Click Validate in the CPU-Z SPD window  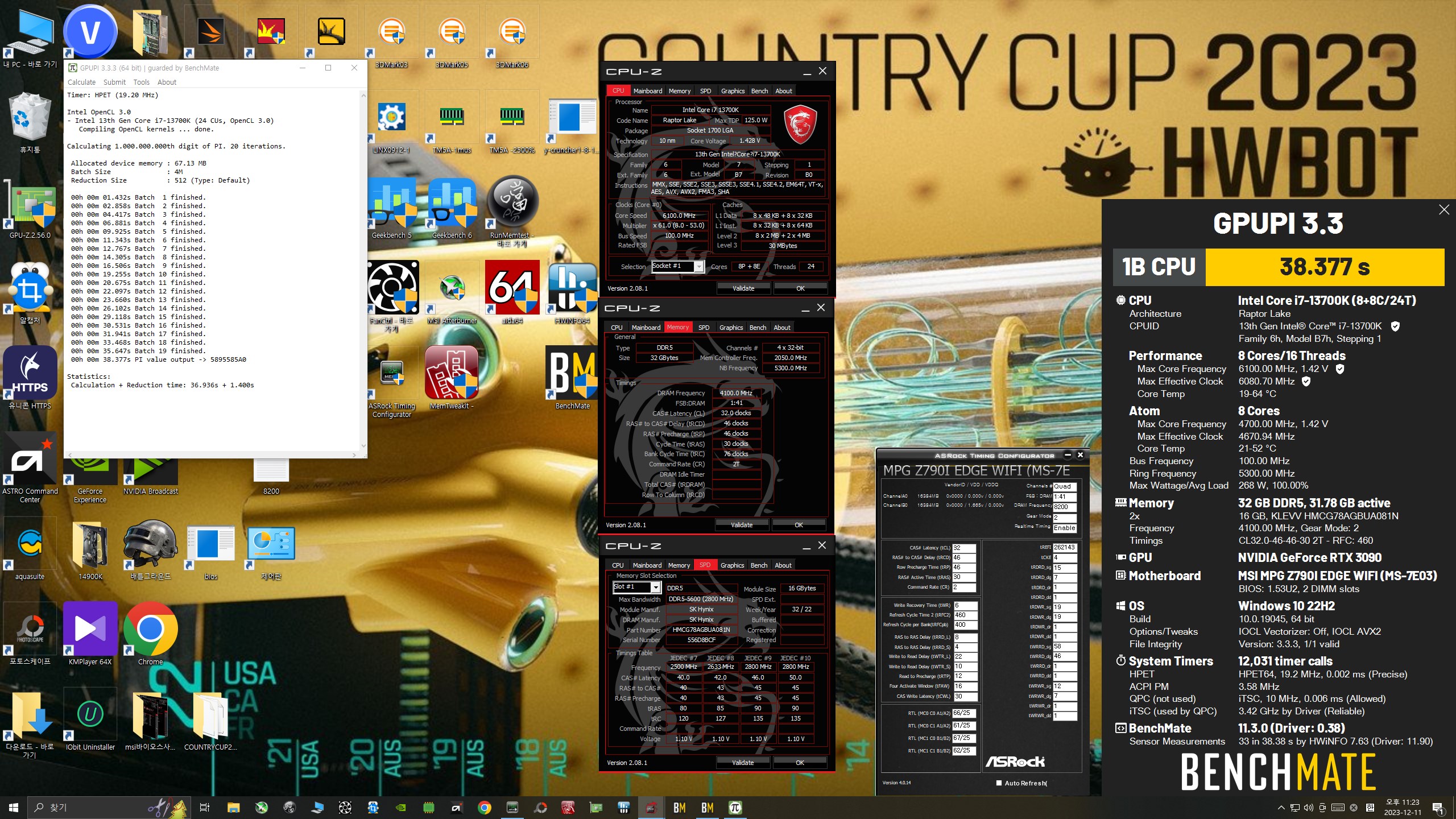click(742, 763)
